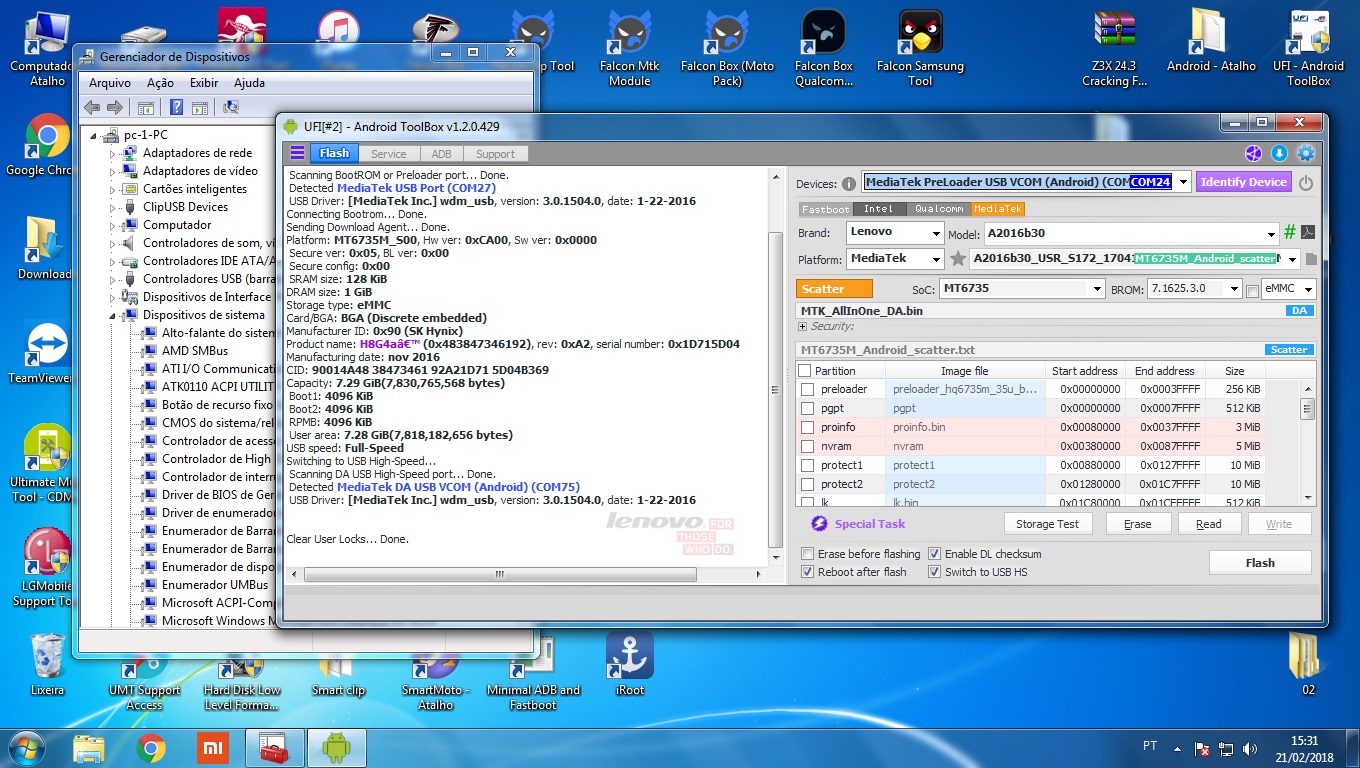Expand the Security section
Screen dimensions: 1360x768
pyautogui.click(x=802, y=327)
